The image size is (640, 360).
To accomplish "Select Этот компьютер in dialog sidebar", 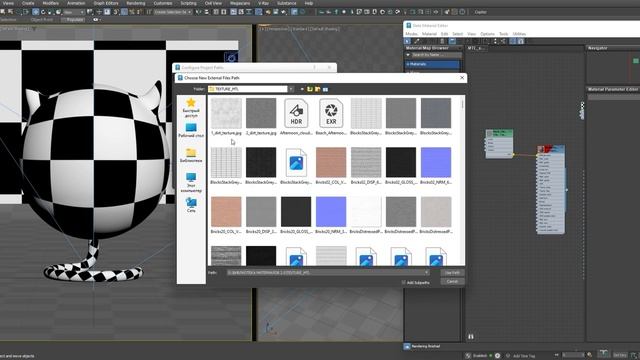I will tap(191, 182).
